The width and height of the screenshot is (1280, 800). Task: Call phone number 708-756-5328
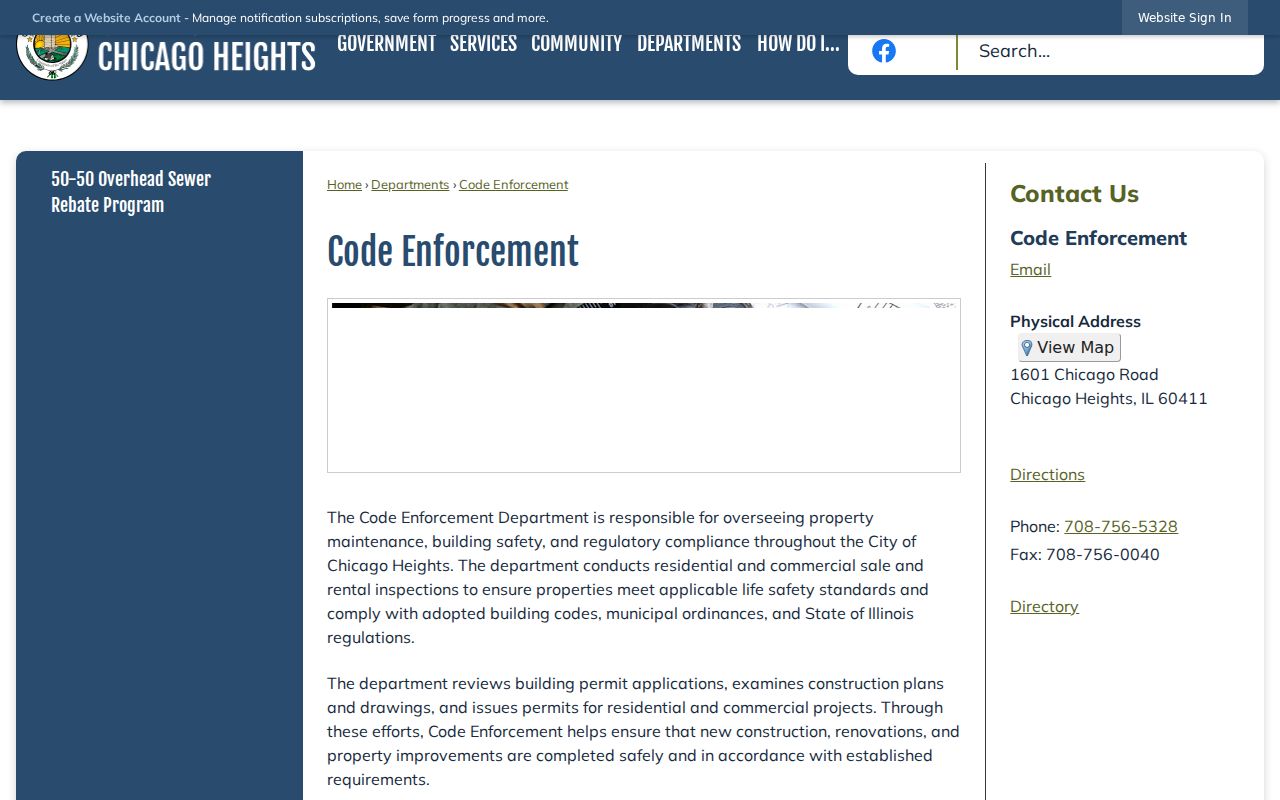pos(1120,526)
